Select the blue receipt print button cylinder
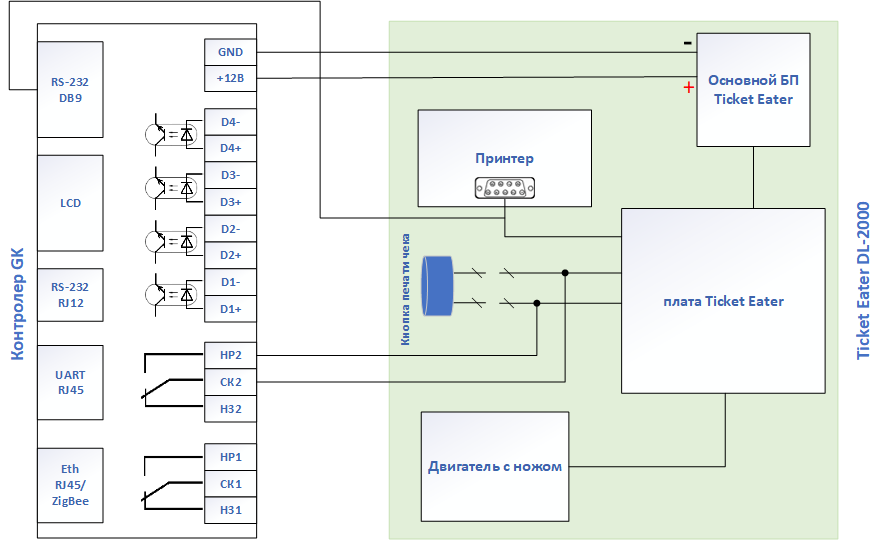Screen dimensions: 884x540 pos(438,286)
